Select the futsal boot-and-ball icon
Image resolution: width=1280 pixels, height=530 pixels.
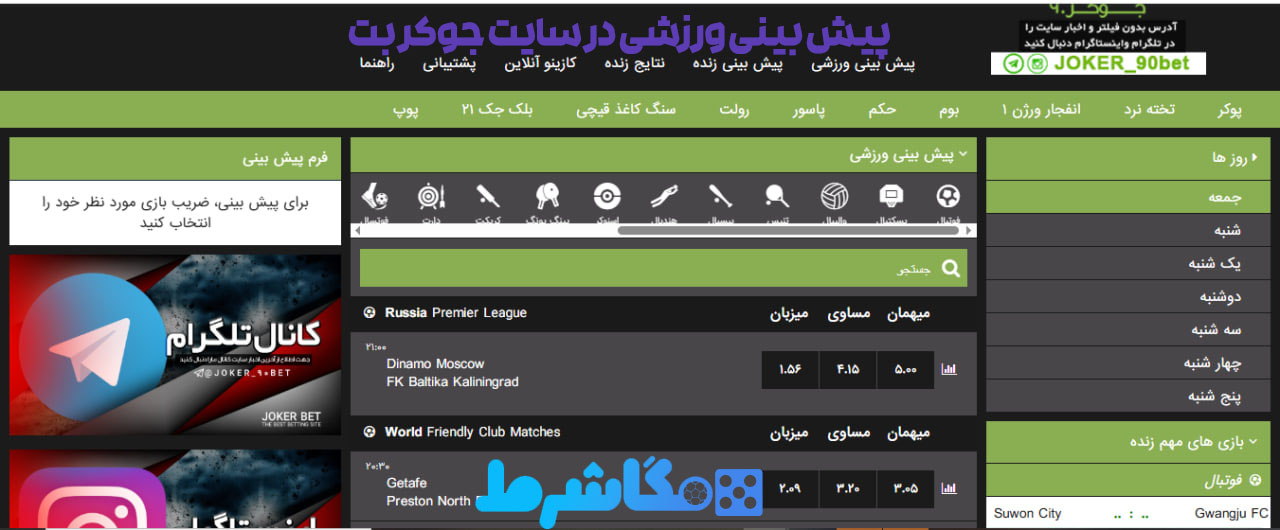pyautogui.click(x=375, y=196)
